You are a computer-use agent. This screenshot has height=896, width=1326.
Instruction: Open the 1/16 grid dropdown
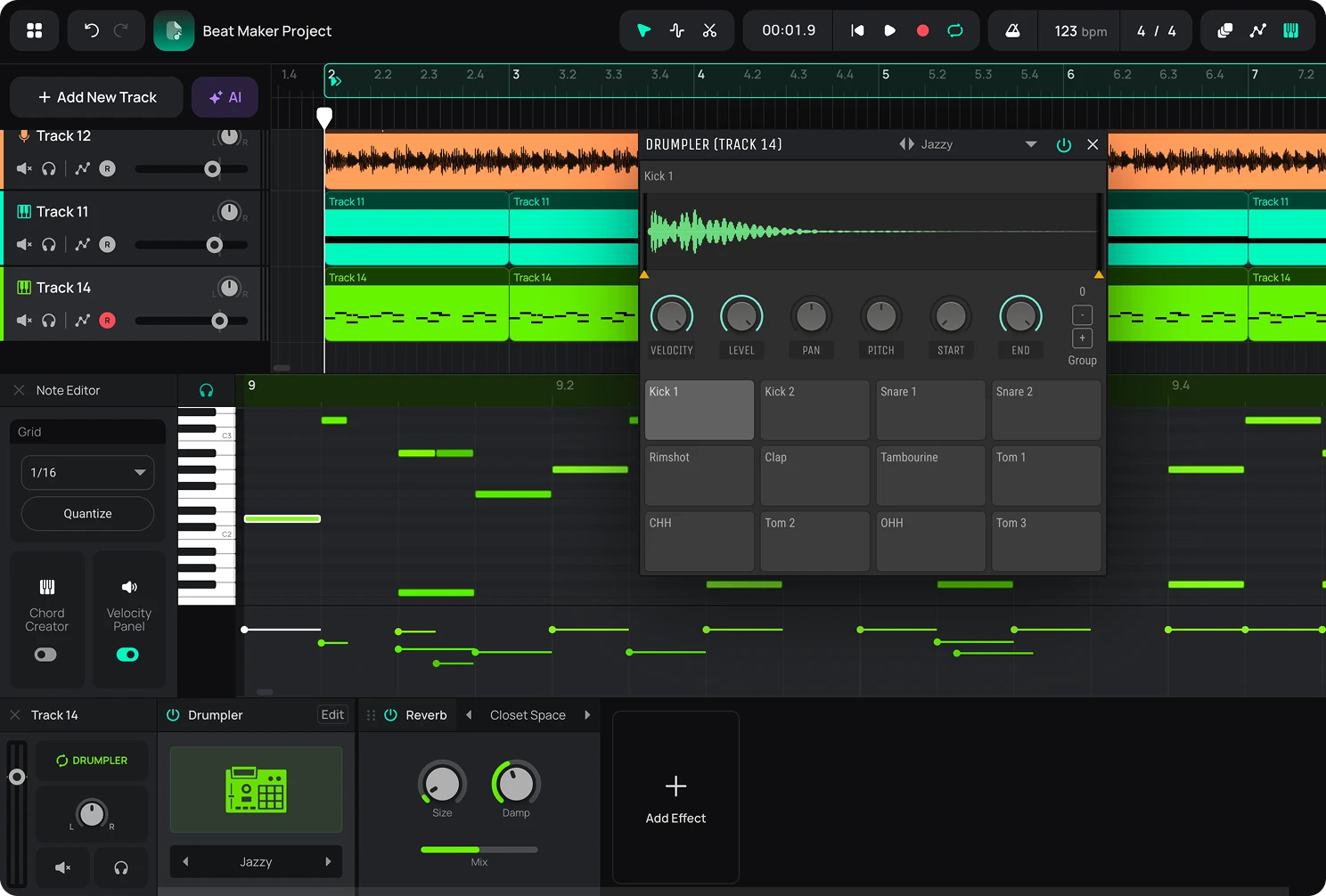tap(87, 472)
